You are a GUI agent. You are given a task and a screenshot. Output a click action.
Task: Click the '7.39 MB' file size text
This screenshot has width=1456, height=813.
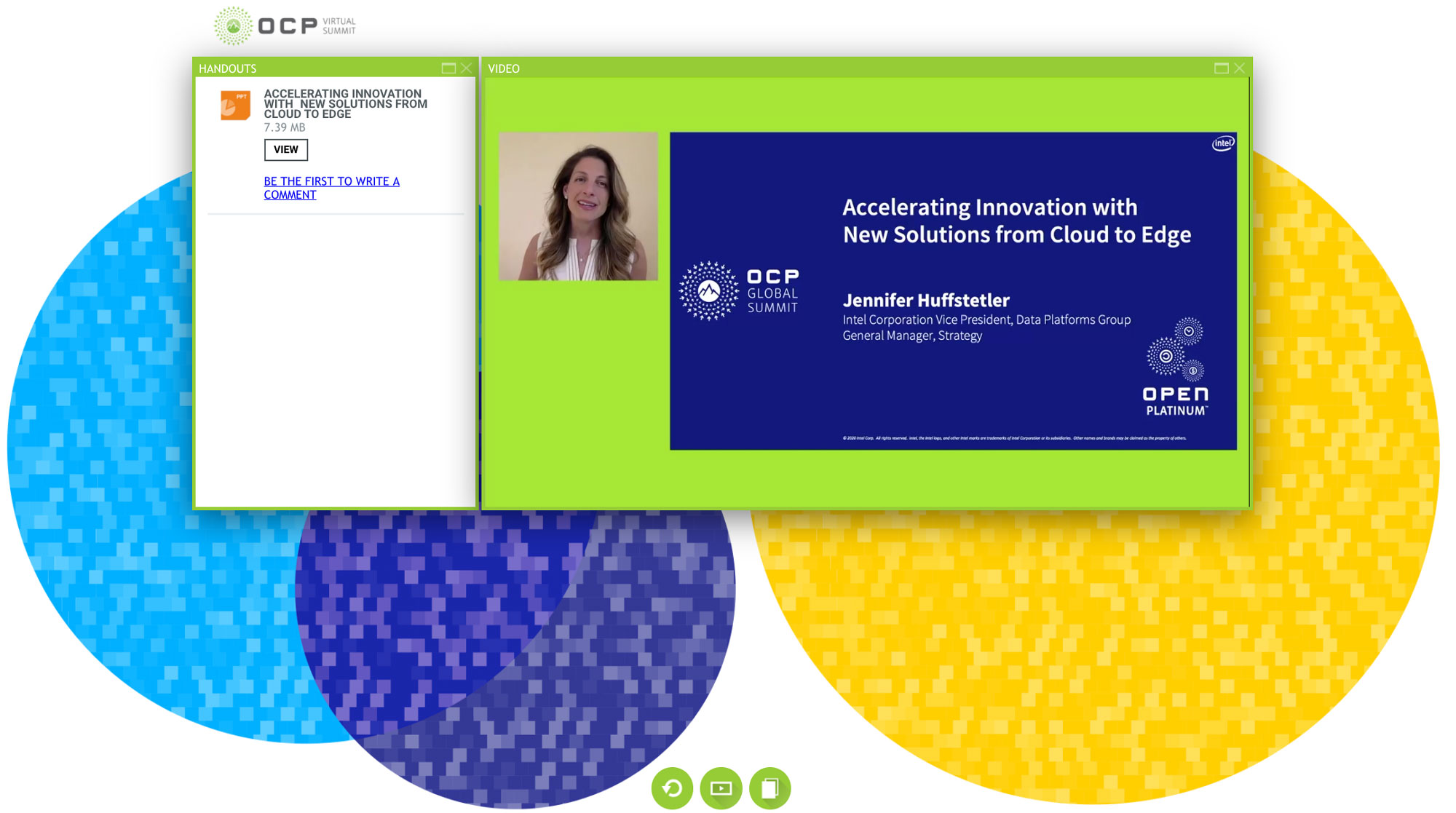(285, 127)
